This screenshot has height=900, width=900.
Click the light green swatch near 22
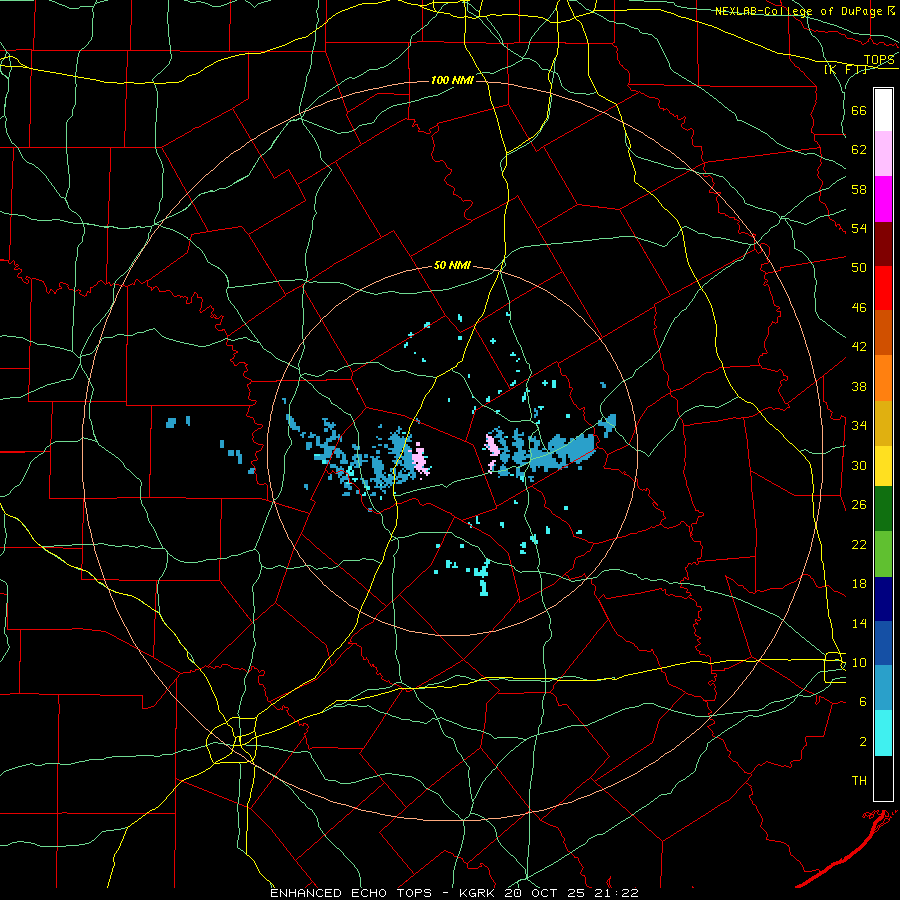click(883, 554)
